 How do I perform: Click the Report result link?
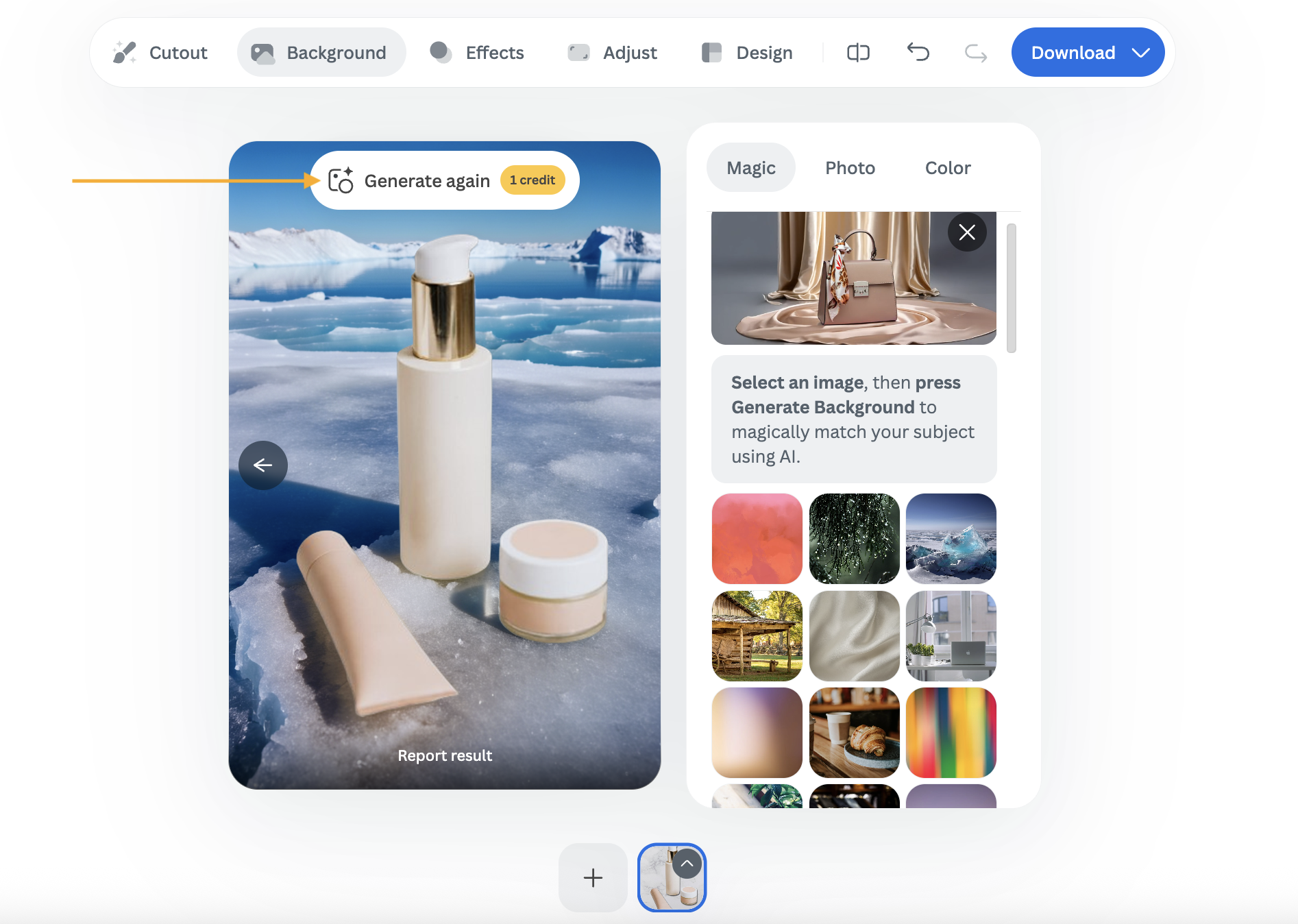click(445, 755)
